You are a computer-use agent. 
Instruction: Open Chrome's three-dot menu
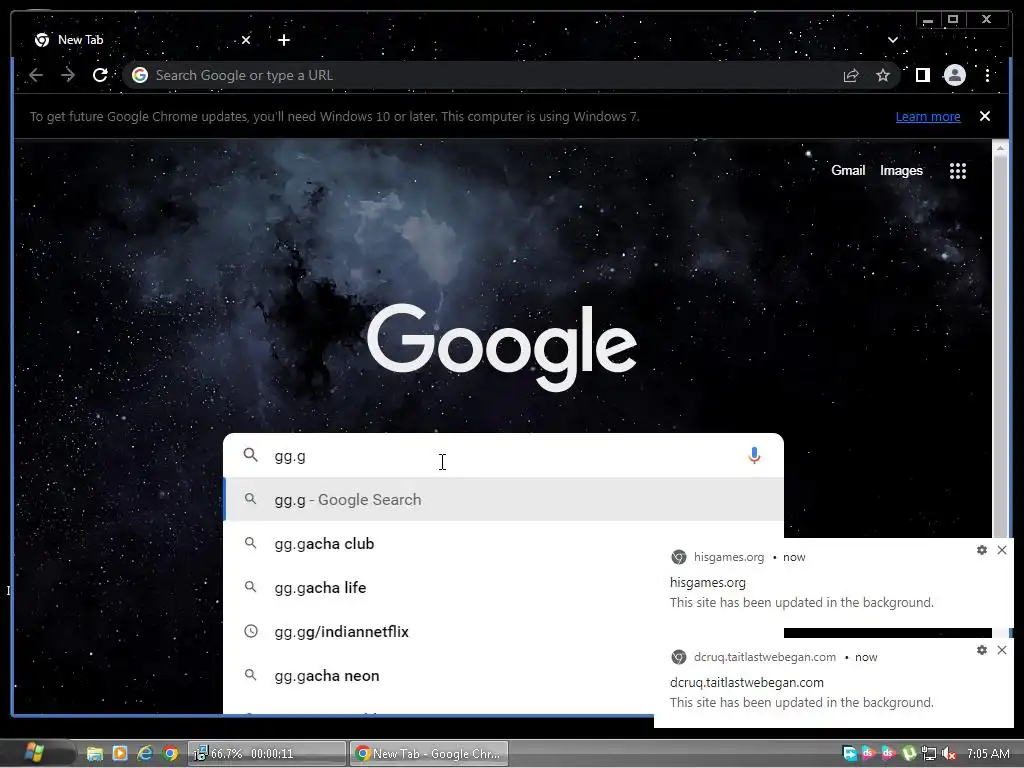click(x=987, y=75)
